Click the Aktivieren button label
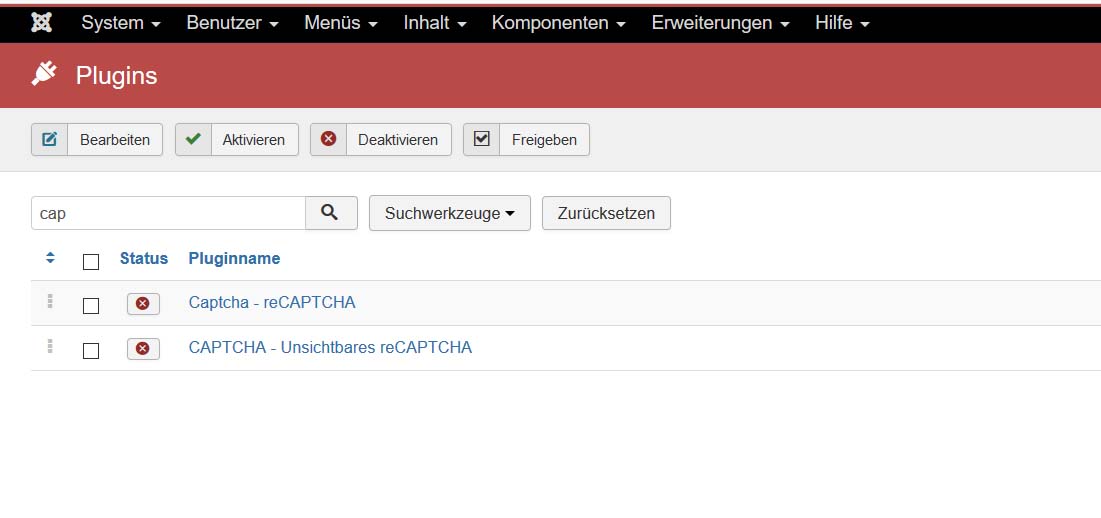The width and height of the screenshot is (1101, 518). click(253, 140)
